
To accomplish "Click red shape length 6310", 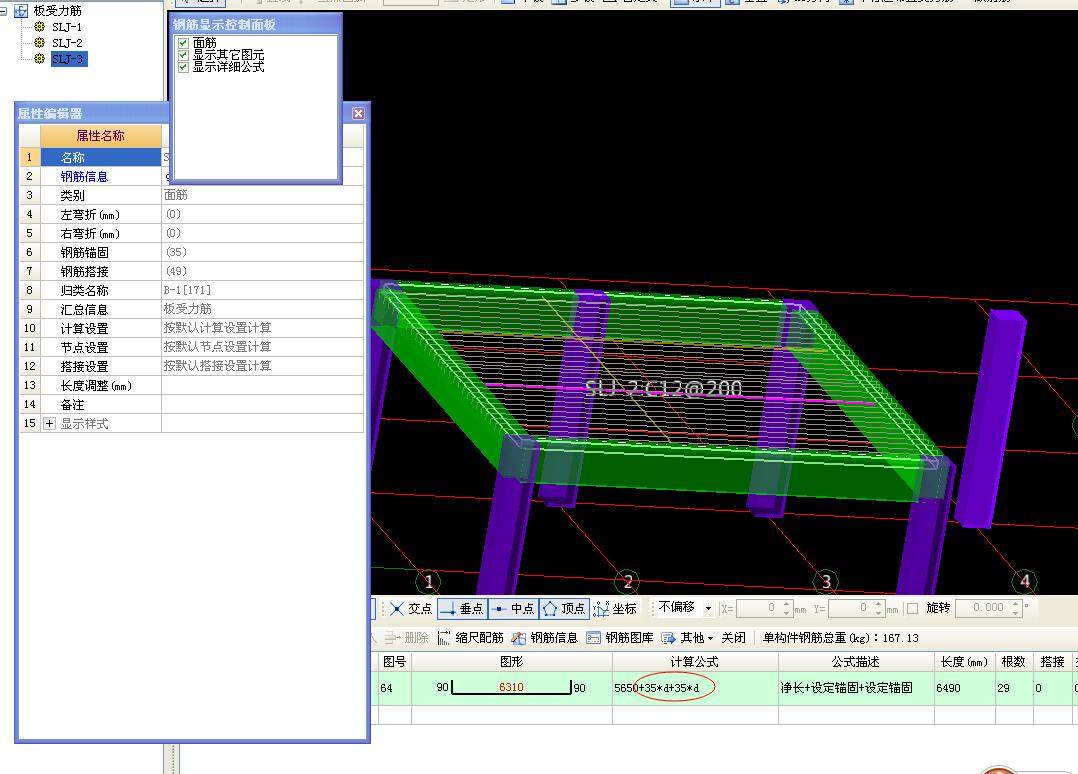I will point(511,687).
